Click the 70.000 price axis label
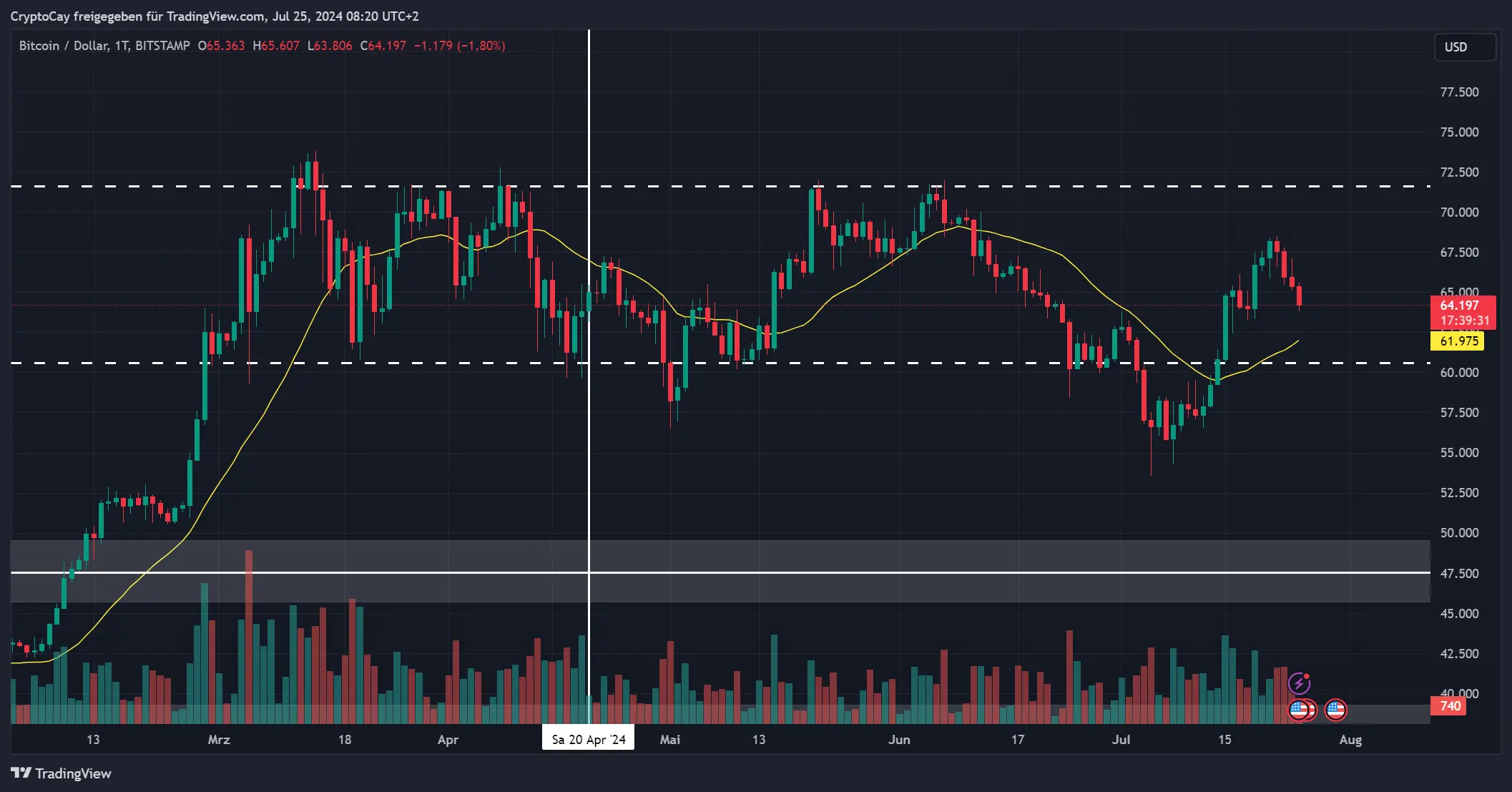 tap(1459, 212)
